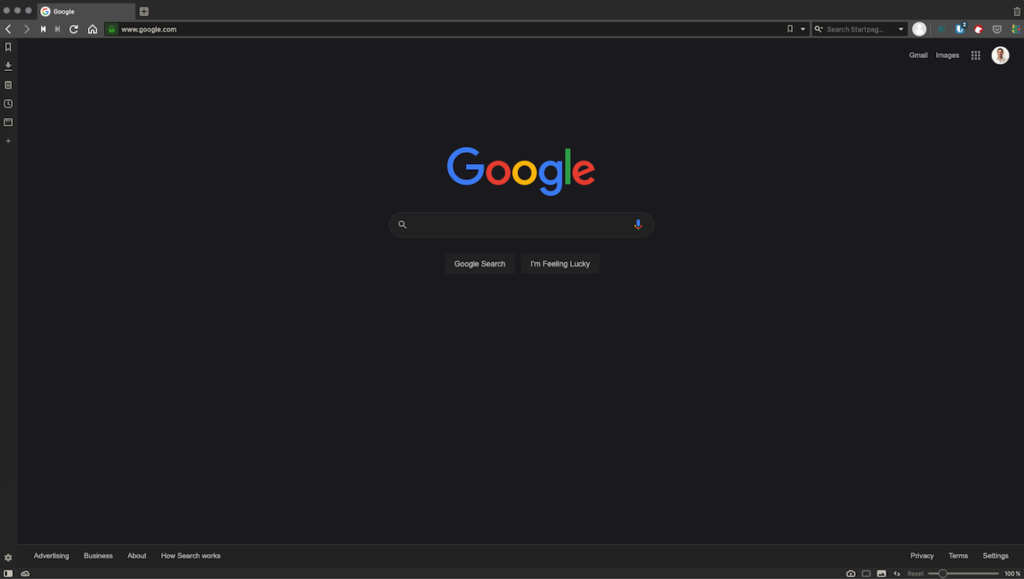Image resolution: width=1024 pixels, height=579 pixels.
Task: Click the Google Search button
Action: (x=480, y=264)
